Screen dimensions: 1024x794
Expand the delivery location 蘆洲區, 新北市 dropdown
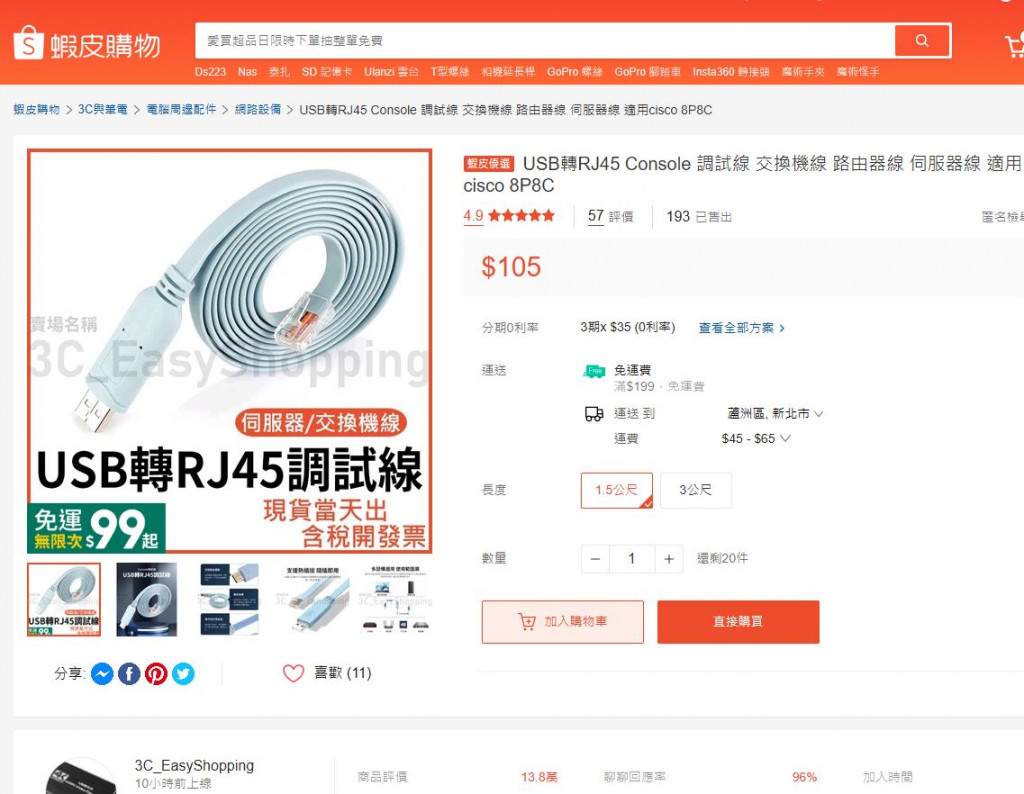[x=775, y=413]
